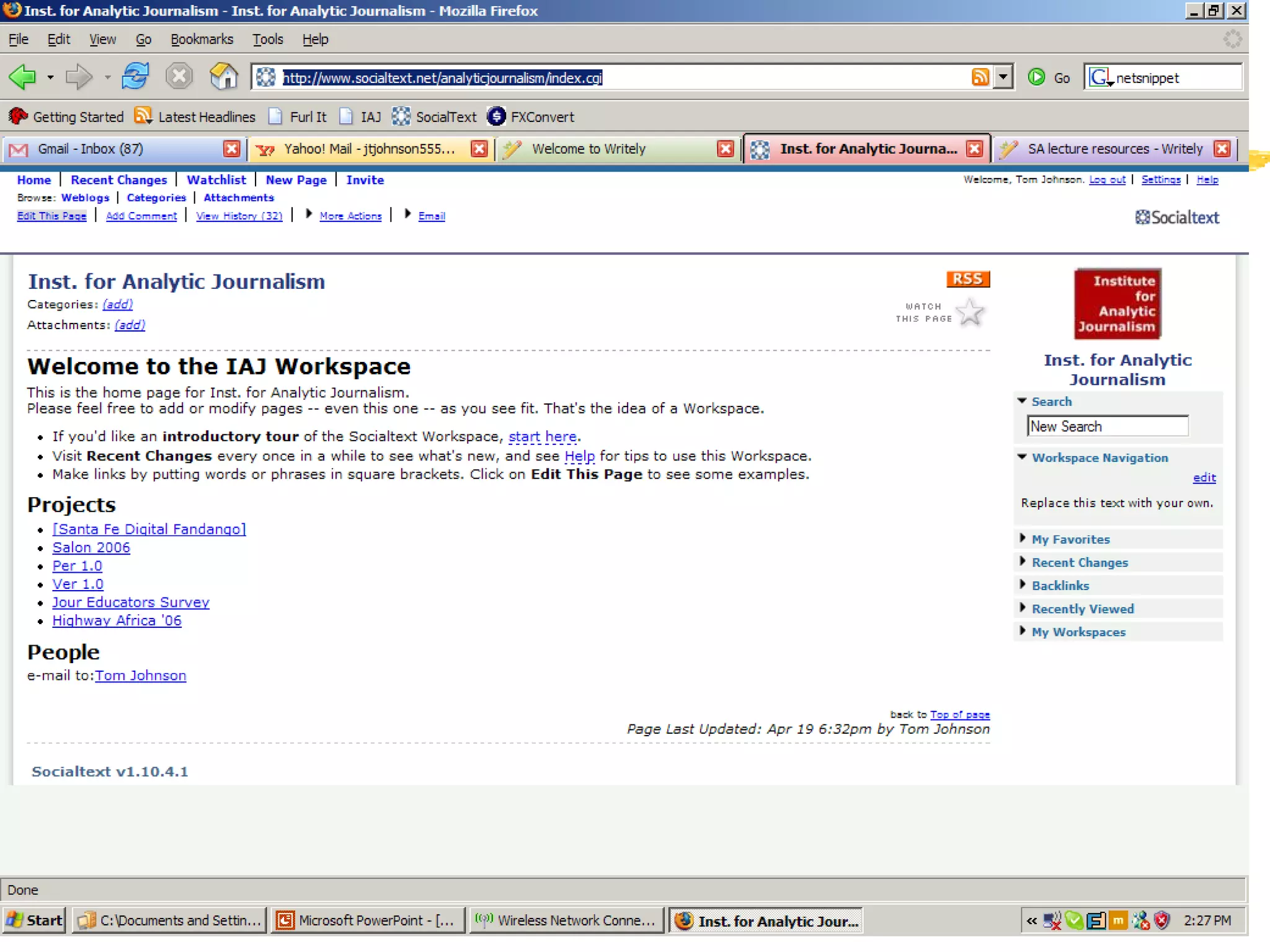Click the Tom Johnson email link

pyautogui.click(x=140, y=675)
